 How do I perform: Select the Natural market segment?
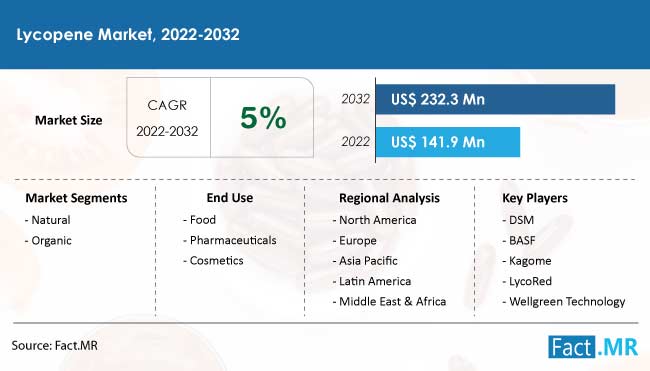(48, 220)
